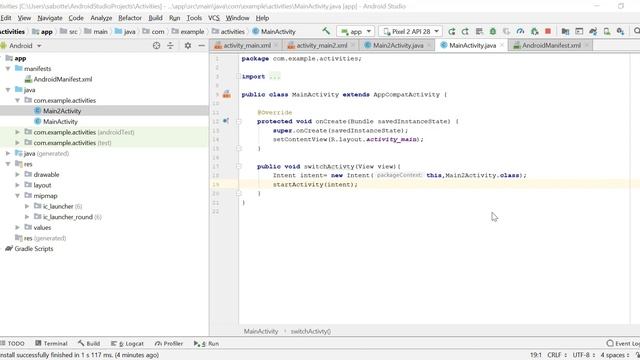
Task: Click the Rerun app icon
Action: point(451,31)
